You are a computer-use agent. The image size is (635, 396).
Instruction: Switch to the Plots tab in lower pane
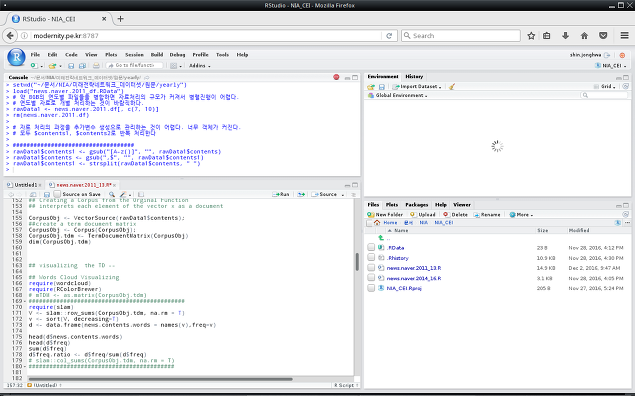pyautogui.click(x=392, y=205)
